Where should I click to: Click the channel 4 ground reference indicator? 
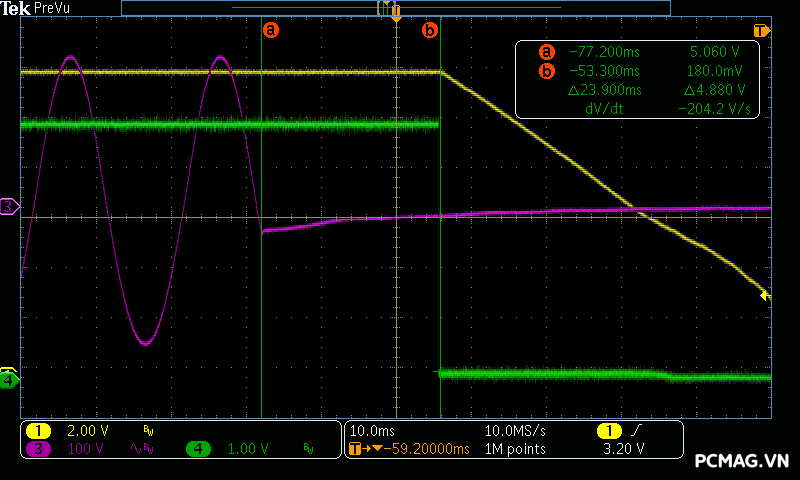tap(9, 380)
